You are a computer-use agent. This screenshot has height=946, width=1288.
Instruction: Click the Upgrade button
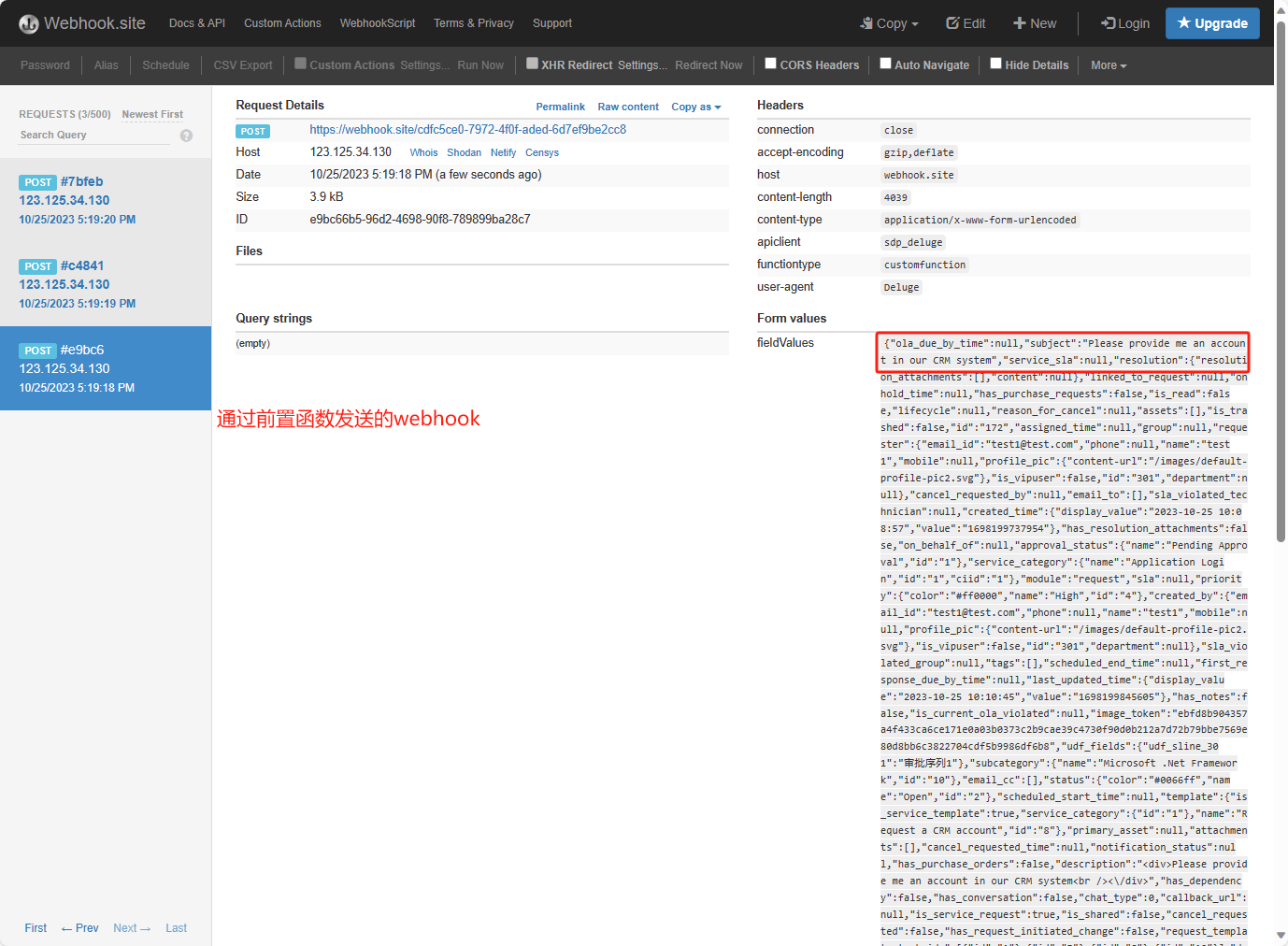click(1212, 23)
